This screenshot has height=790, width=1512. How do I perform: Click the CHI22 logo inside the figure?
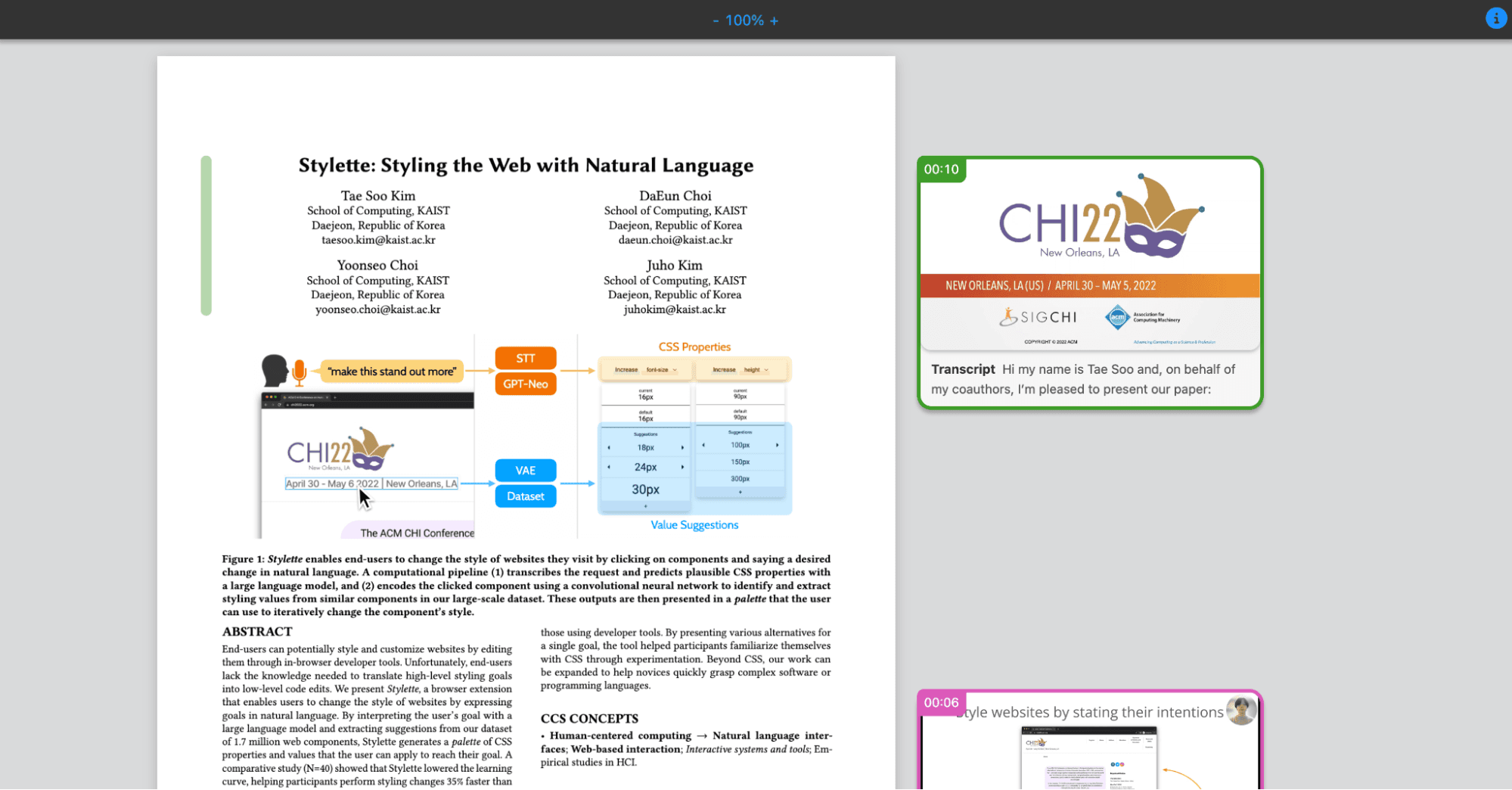point(340,449)
